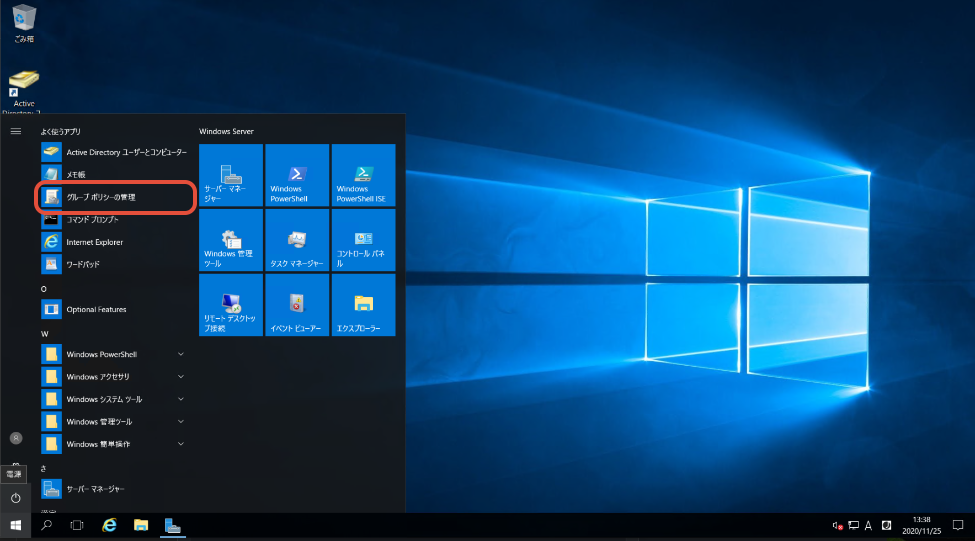Click the power button in the Start menu
Viewport: 975px width, 541px height.
click(x=16, y=498)
